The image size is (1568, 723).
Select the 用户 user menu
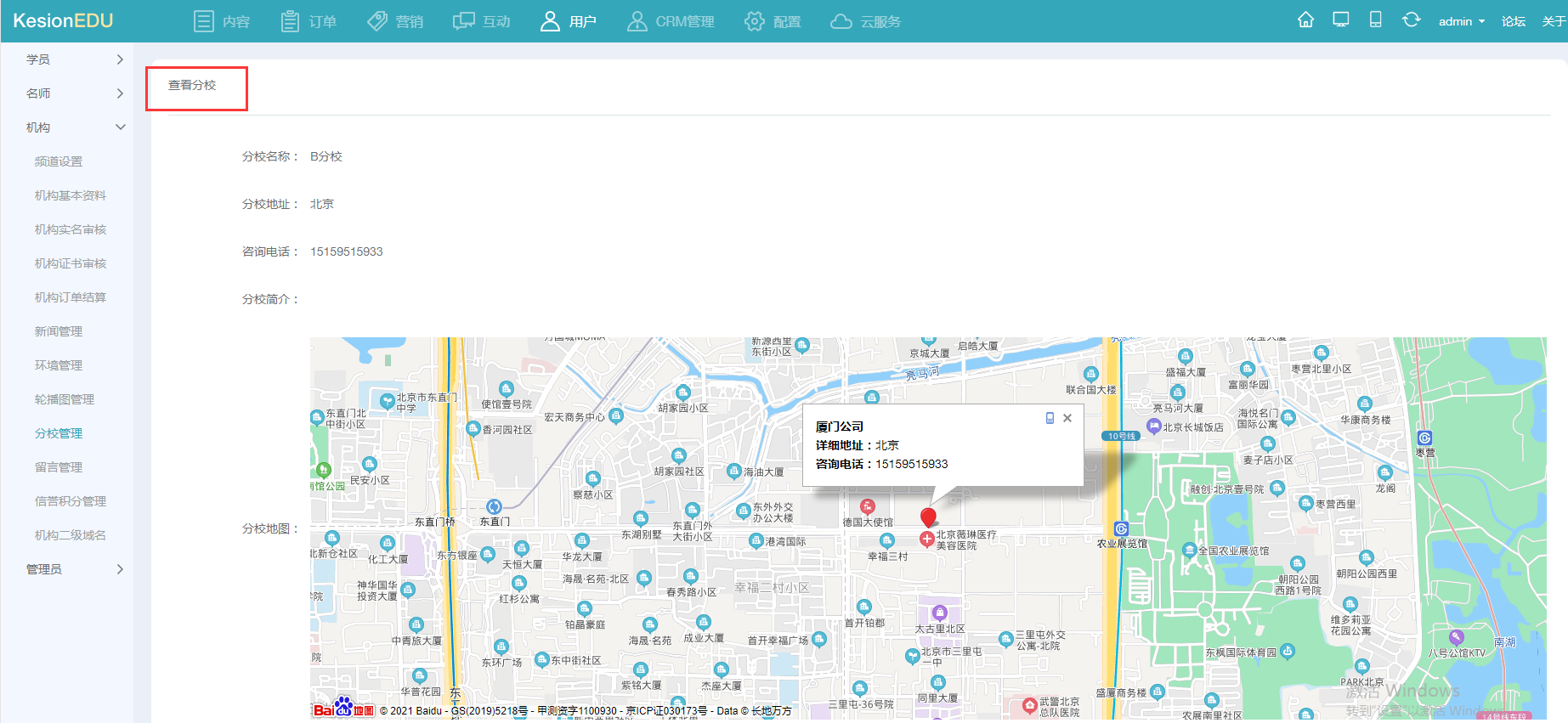(x=569, y=21)
